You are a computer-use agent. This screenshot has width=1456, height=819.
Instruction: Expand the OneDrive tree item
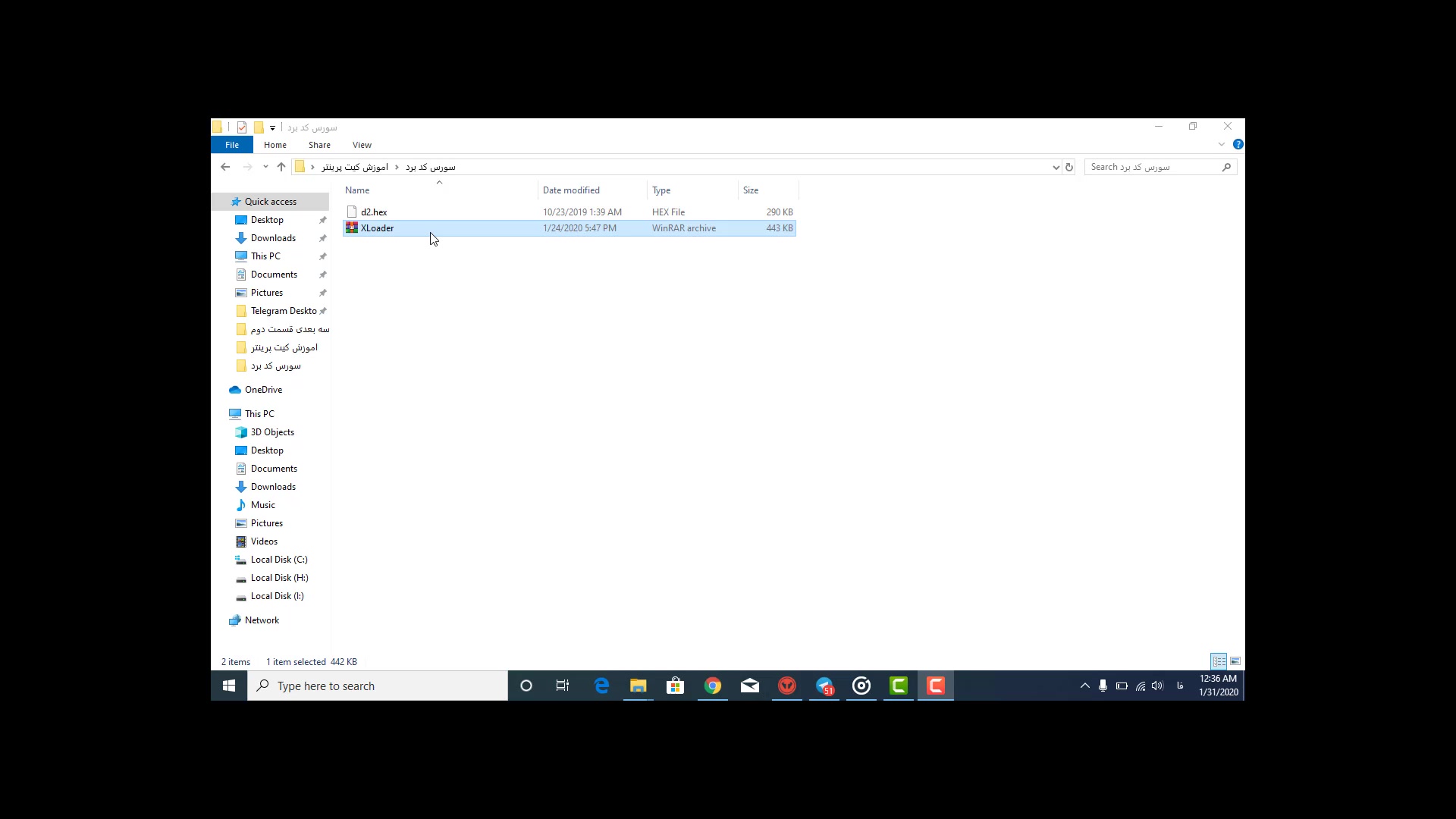[x=219, y=389]
